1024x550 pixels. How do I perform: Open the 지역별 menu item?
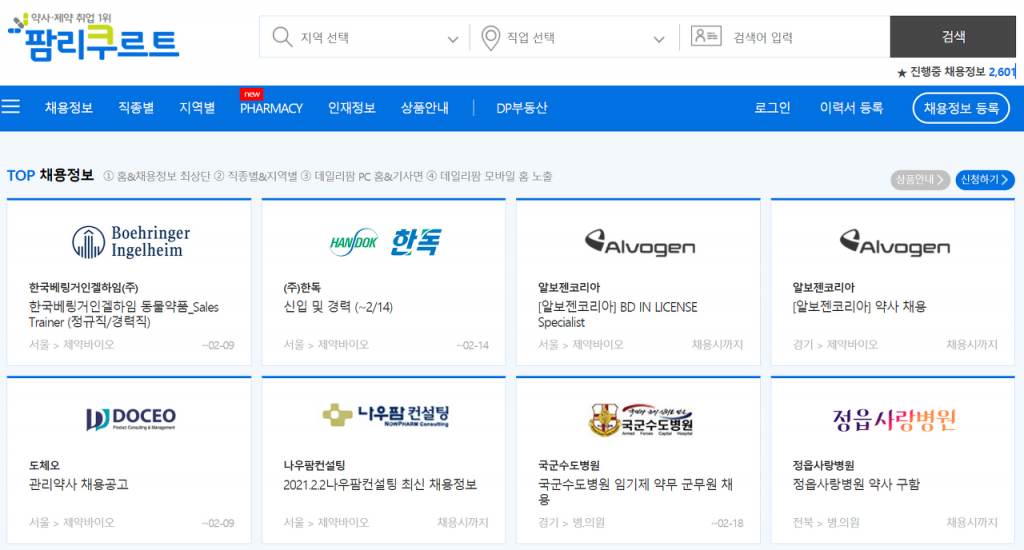197,108
